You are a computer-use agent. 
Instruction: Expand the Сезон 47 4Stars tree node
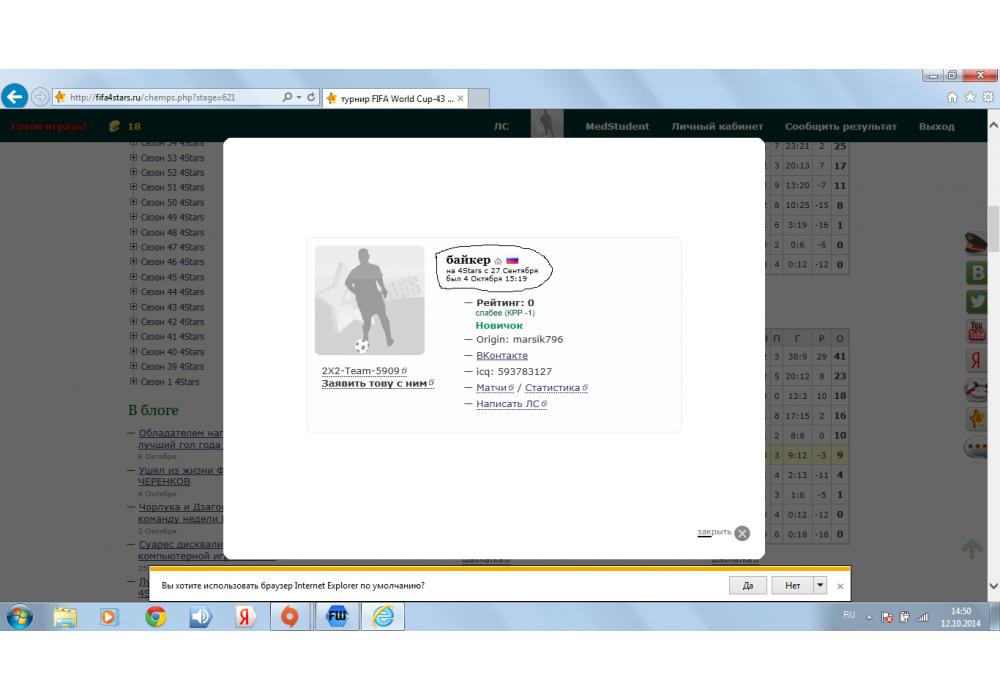tap(133, 247)
